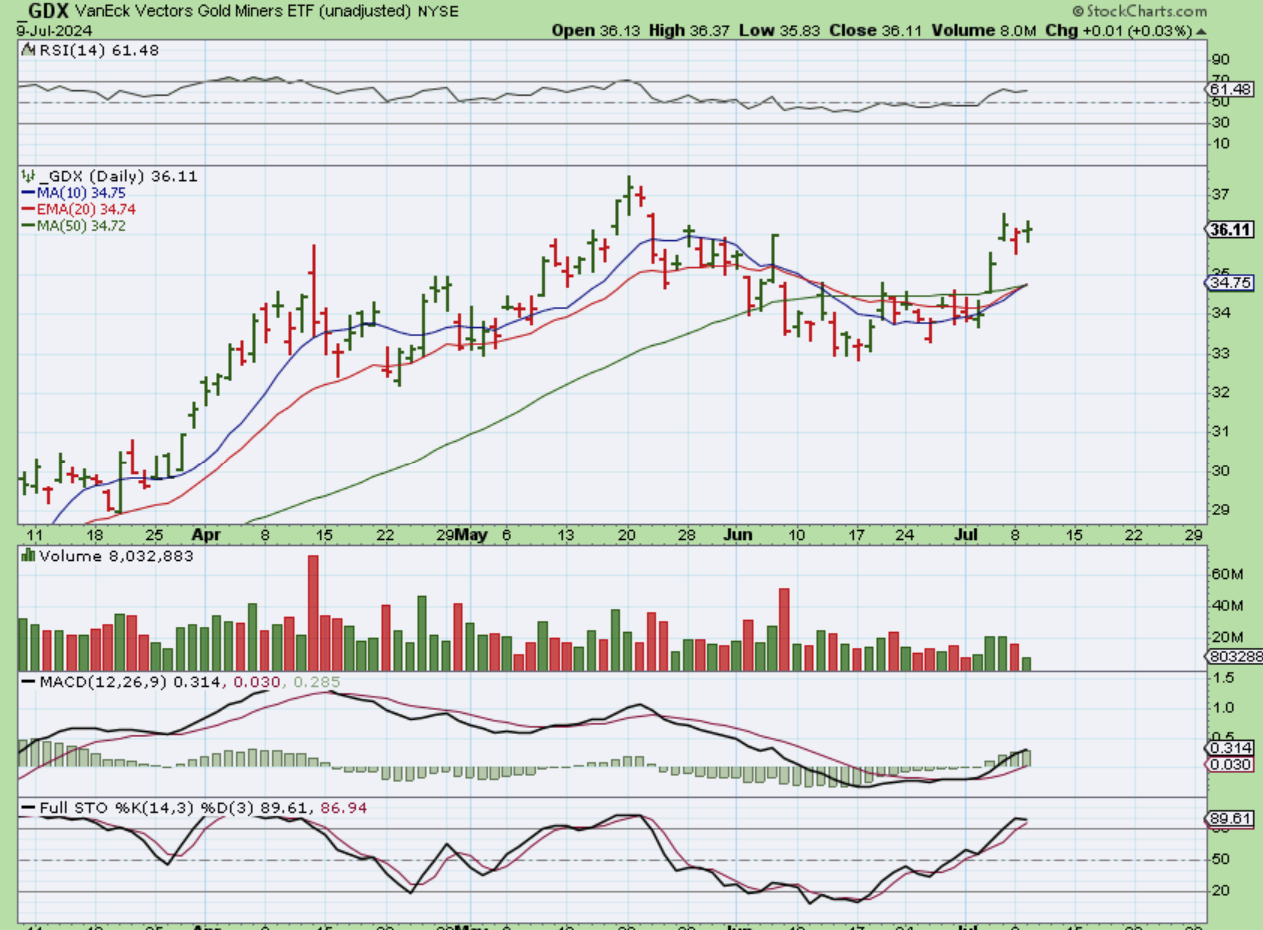Click the latest green price bar near 36.11
Screen dimensions: 1263x930
coord(1027,230)
